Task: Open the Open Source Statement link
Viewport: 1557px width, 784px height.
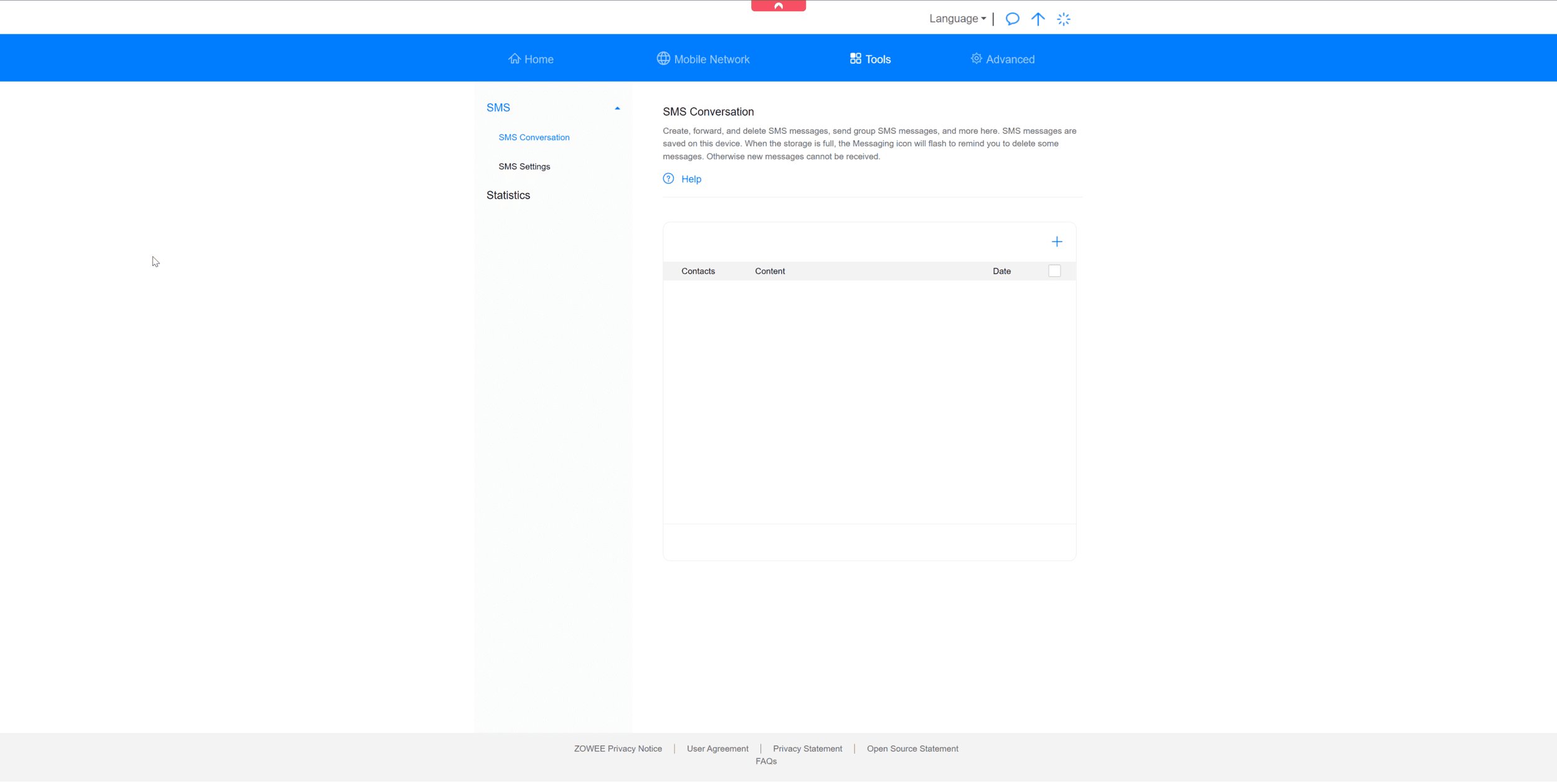Action: (x=912, y=749)
